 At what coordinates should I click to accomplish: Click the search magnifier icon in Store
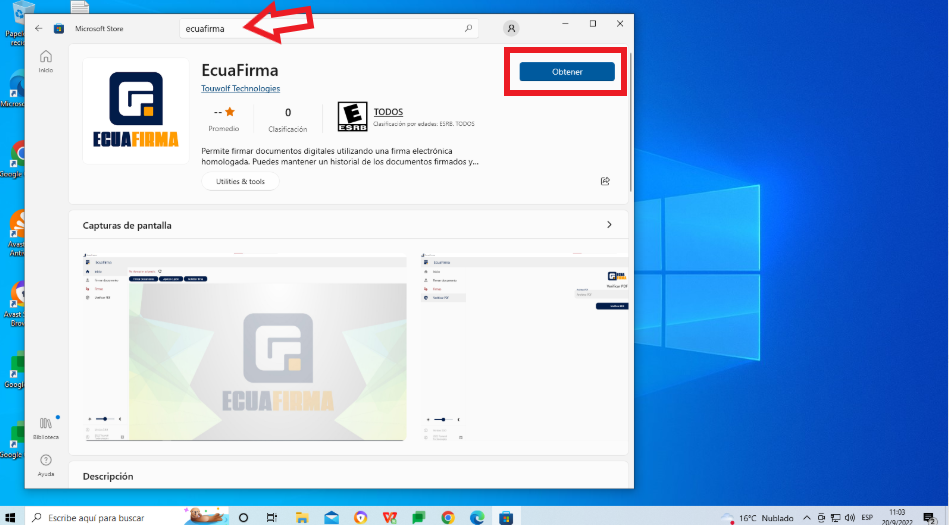tap(468, 28)
